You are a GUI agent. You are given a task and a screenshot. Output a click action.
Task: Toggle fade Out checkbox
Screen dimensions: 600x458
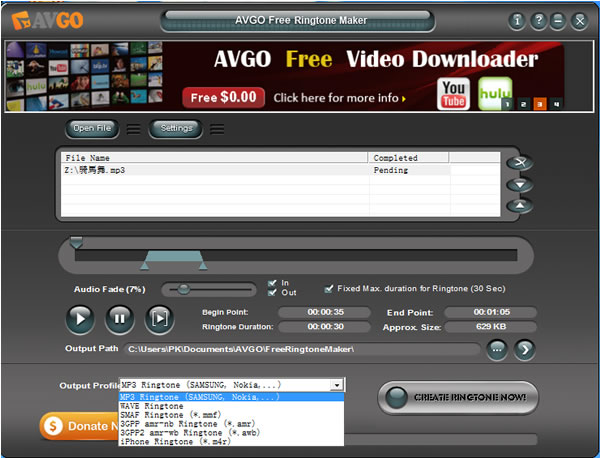272,293
